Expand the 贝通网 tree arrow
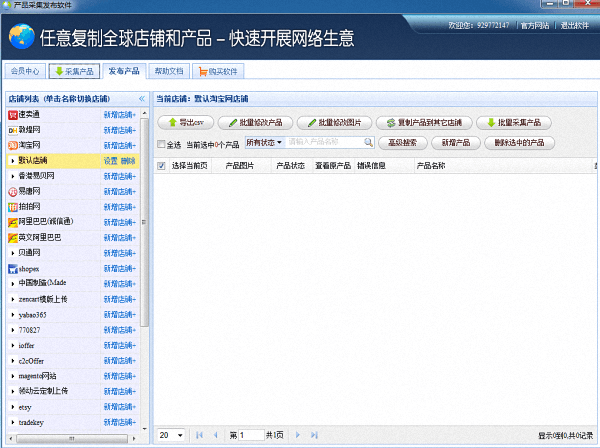The width and height of the screenshot is (600, 448). point(13,253)
